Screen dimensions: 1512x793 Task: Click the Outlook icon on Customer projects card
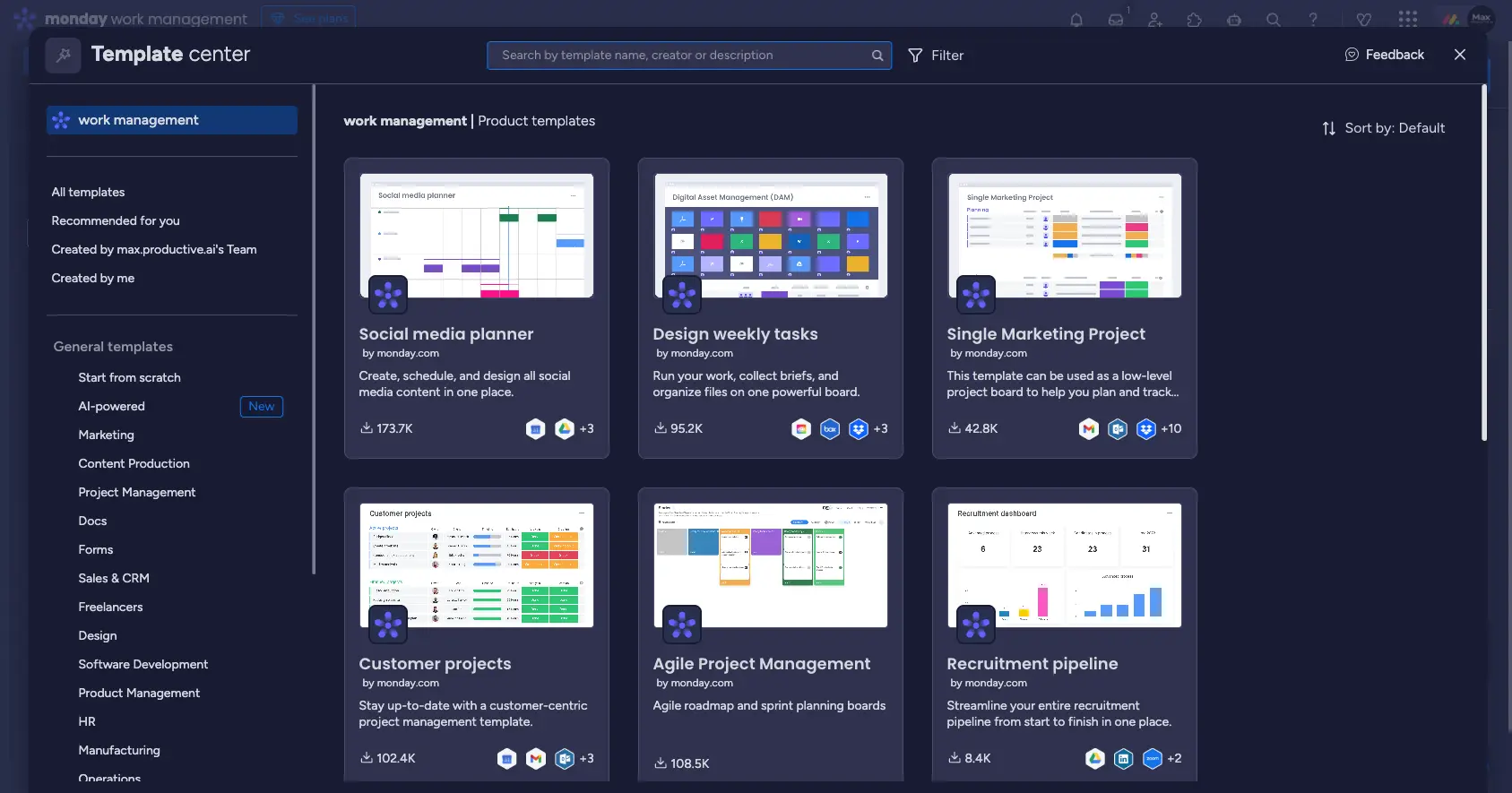(565, 758)
